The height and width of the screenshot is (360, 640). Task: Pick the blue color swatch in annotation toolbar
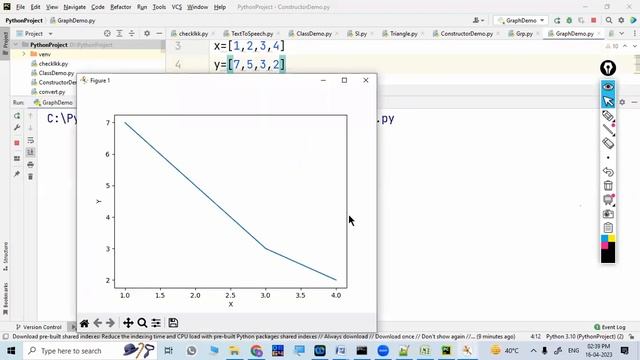tap(604, 238)
